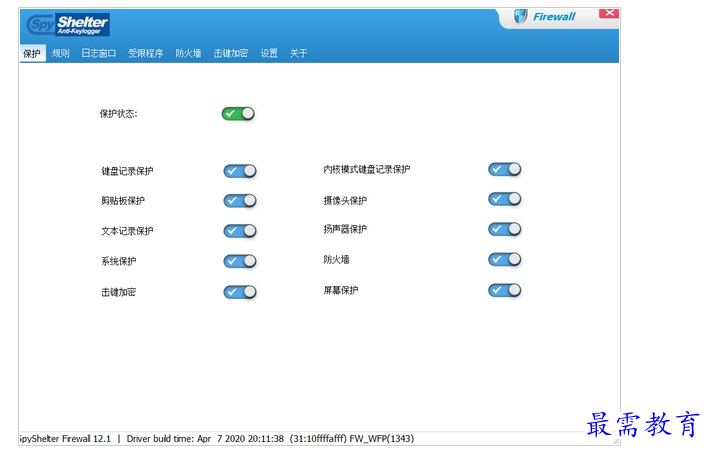The height and width of the screenshot is (456, 708).
Task: Toggle 屏幕保护 switch
Action: pyautogui.click(x=504, y=290)
